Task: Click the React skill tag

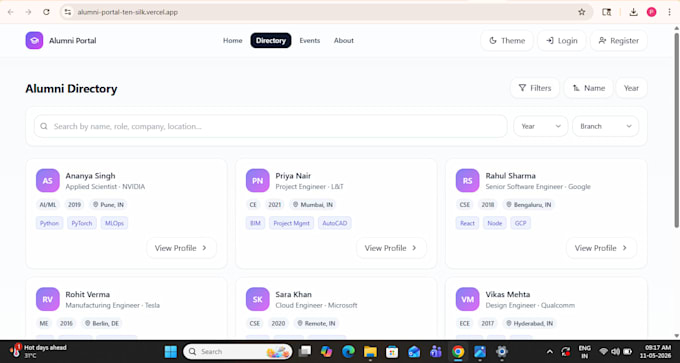Action: coord(468,223)
